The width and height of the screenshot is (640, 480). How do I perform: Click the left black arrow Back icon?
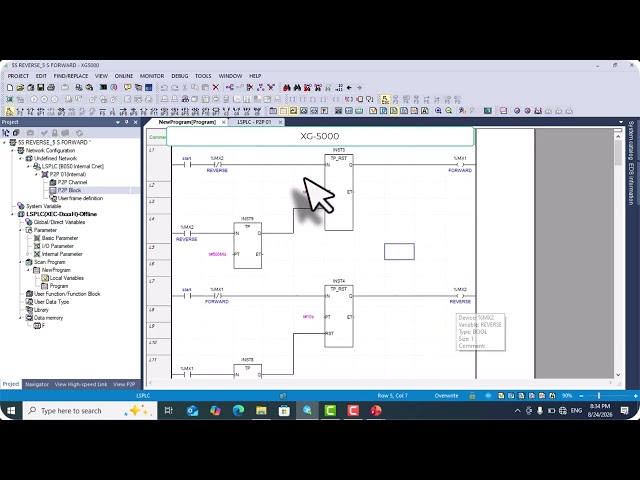coord(349,87)
